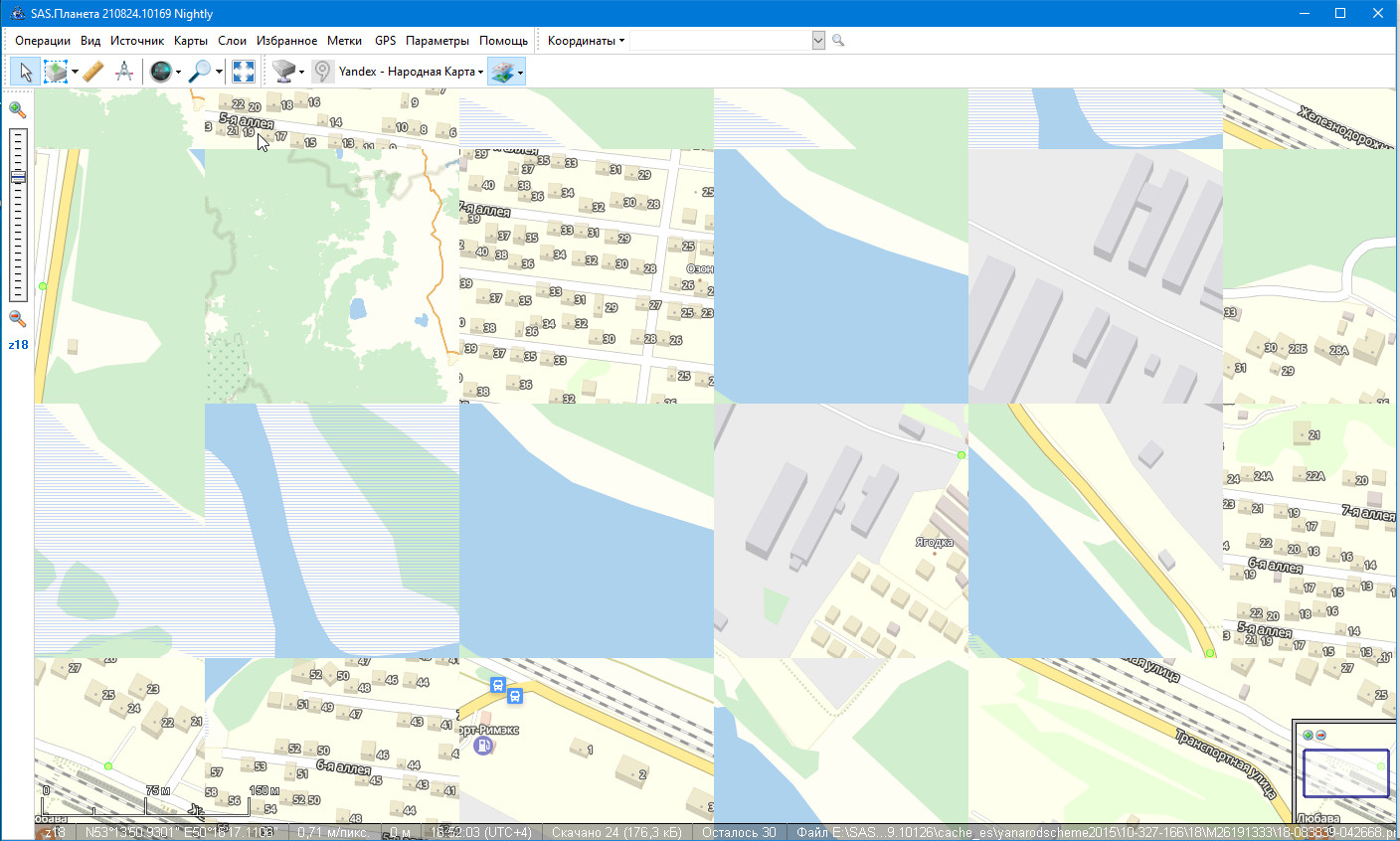1400x841 pixels.
Task: Click the vertical zoom level slider
Action: point(18,214)
